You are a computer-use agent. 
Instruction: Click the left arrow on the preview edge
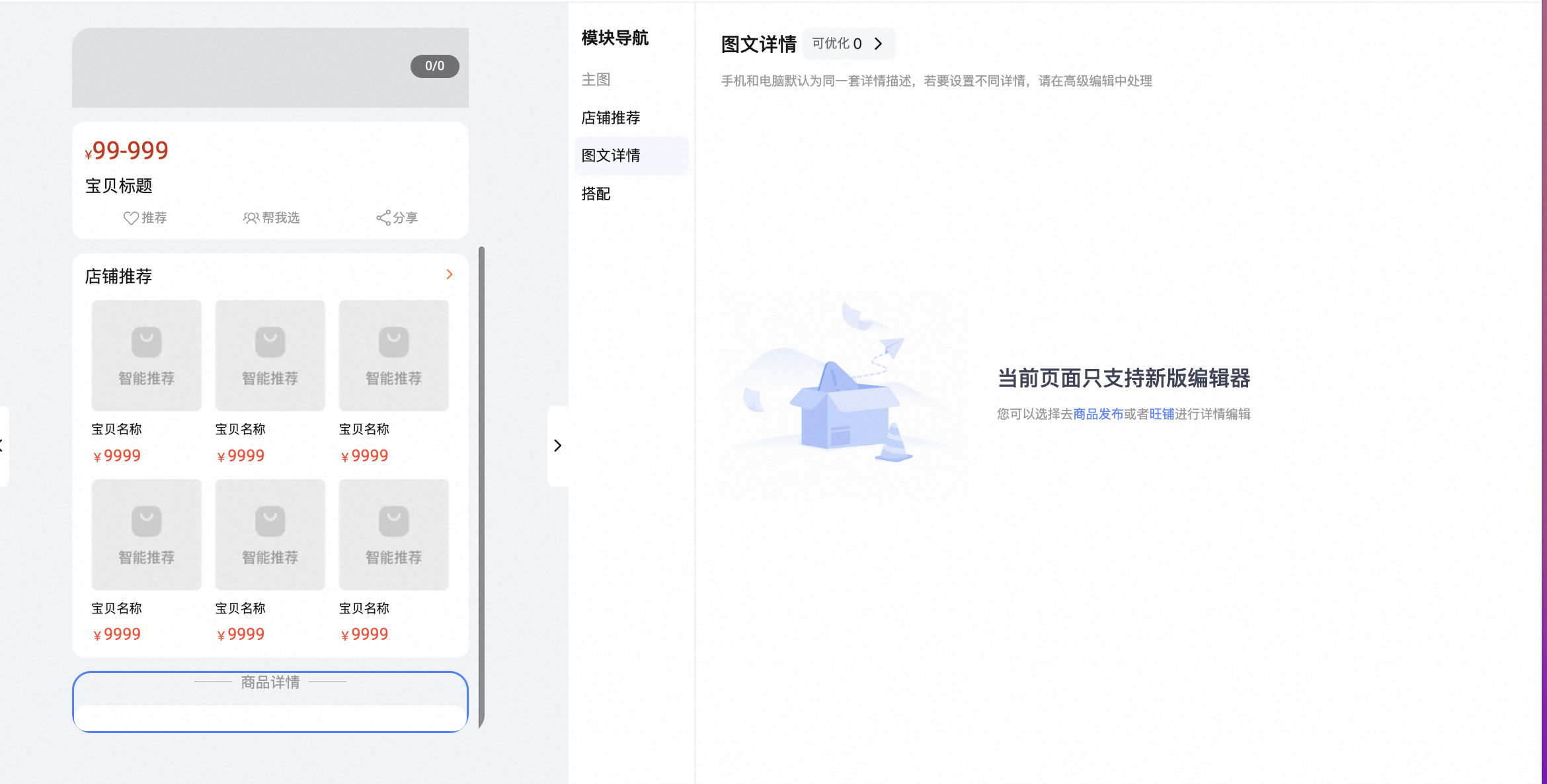3,446
